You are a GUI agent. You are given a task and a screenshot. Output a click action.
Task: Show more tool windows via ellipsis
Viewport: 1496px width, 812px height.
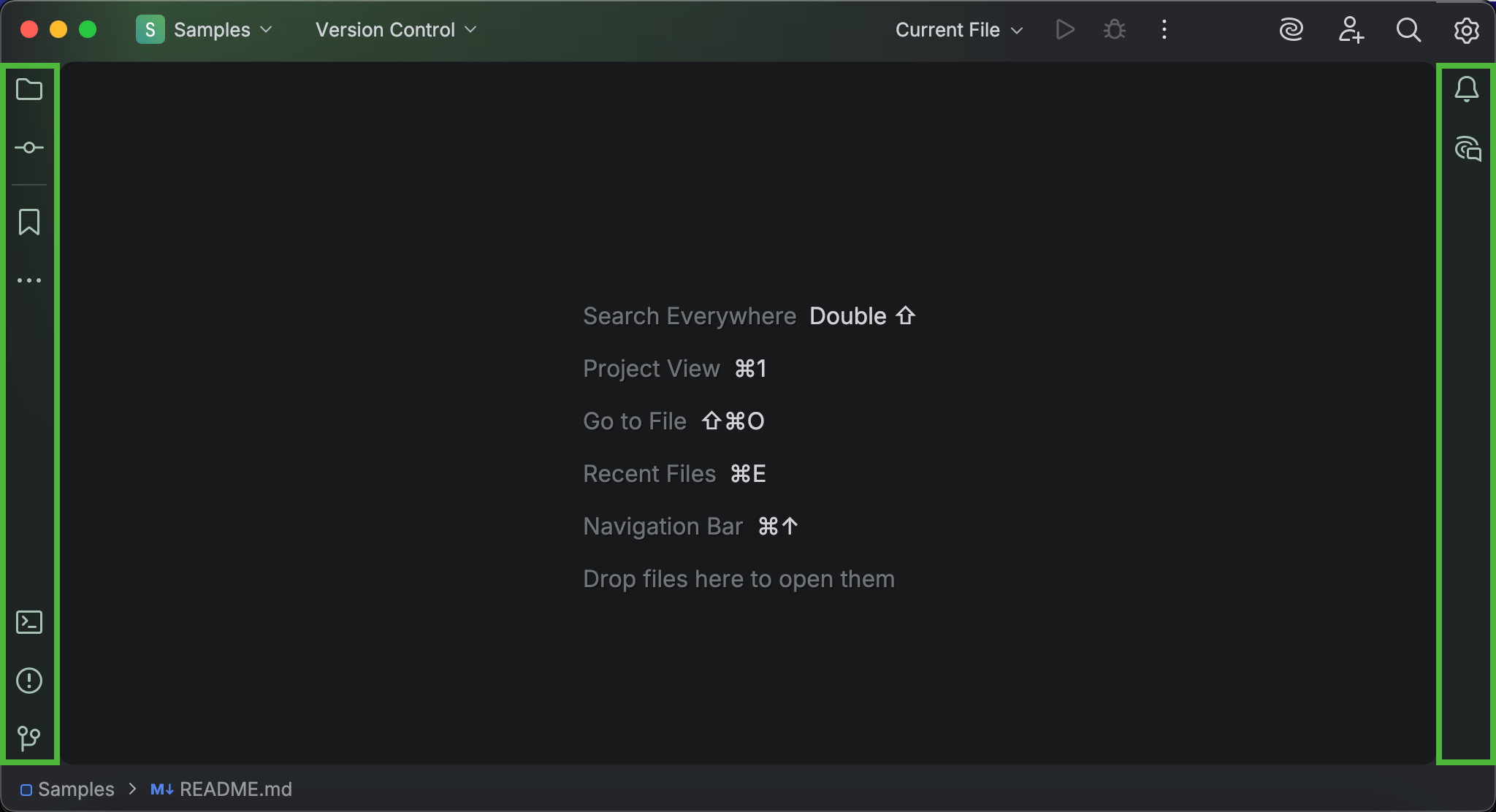click(29, 280)
